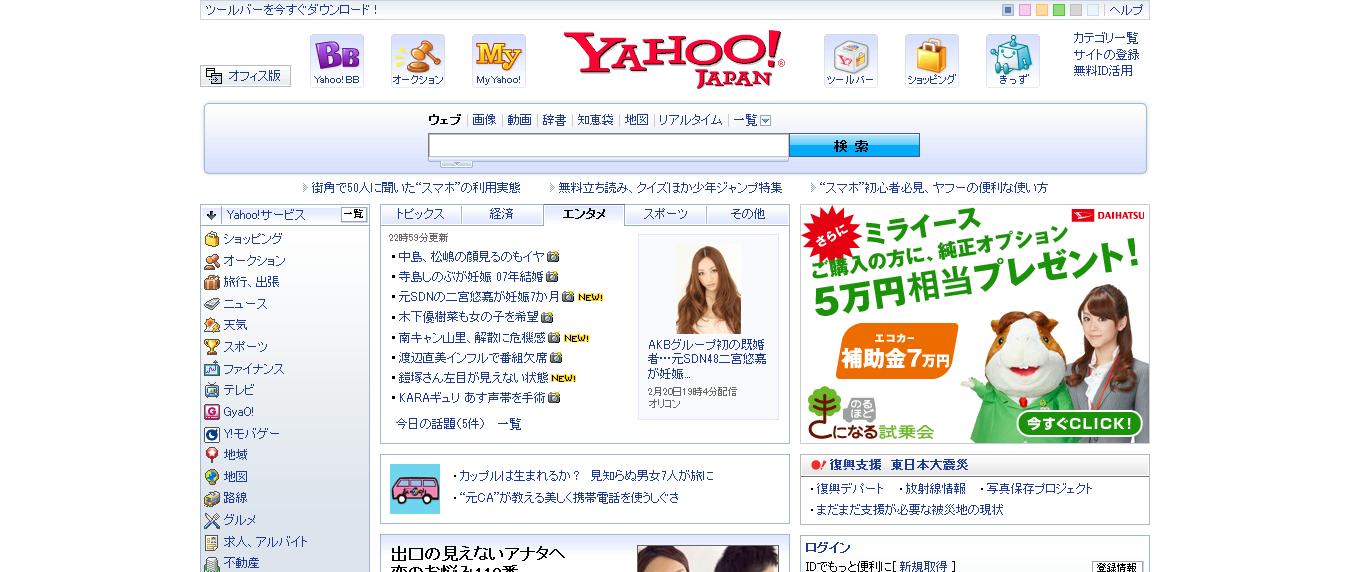
Task: Click the ショッピング icon in services sidebar
Action: (x=212, y=239)
